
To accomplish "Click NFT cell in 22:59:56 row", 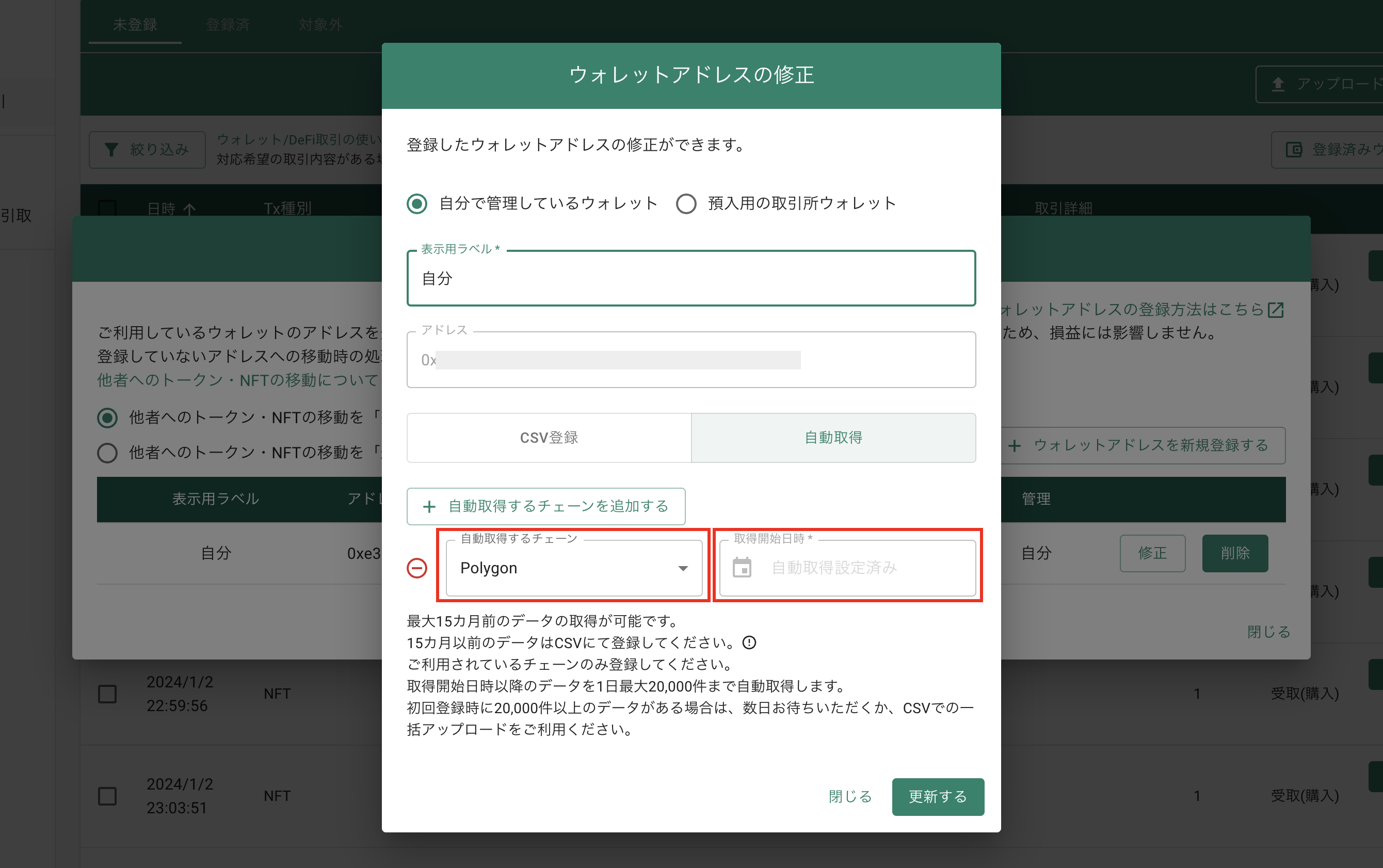I will 277,694.
